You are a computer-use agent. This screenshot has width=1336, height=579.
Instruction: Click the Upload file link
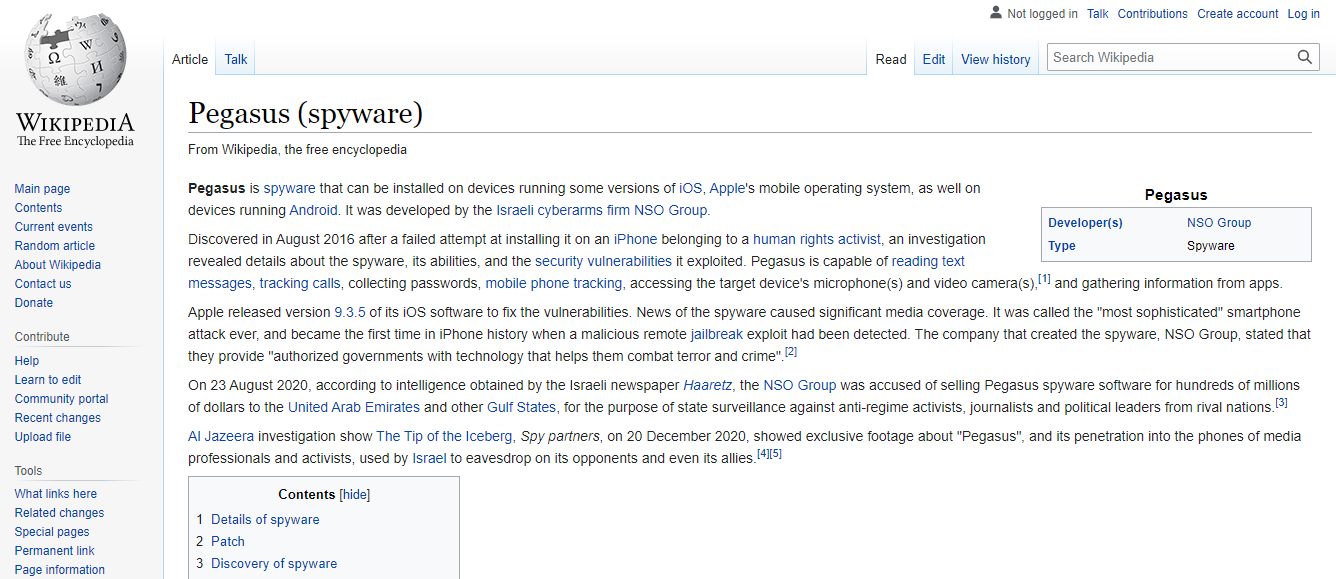point(43,437)
